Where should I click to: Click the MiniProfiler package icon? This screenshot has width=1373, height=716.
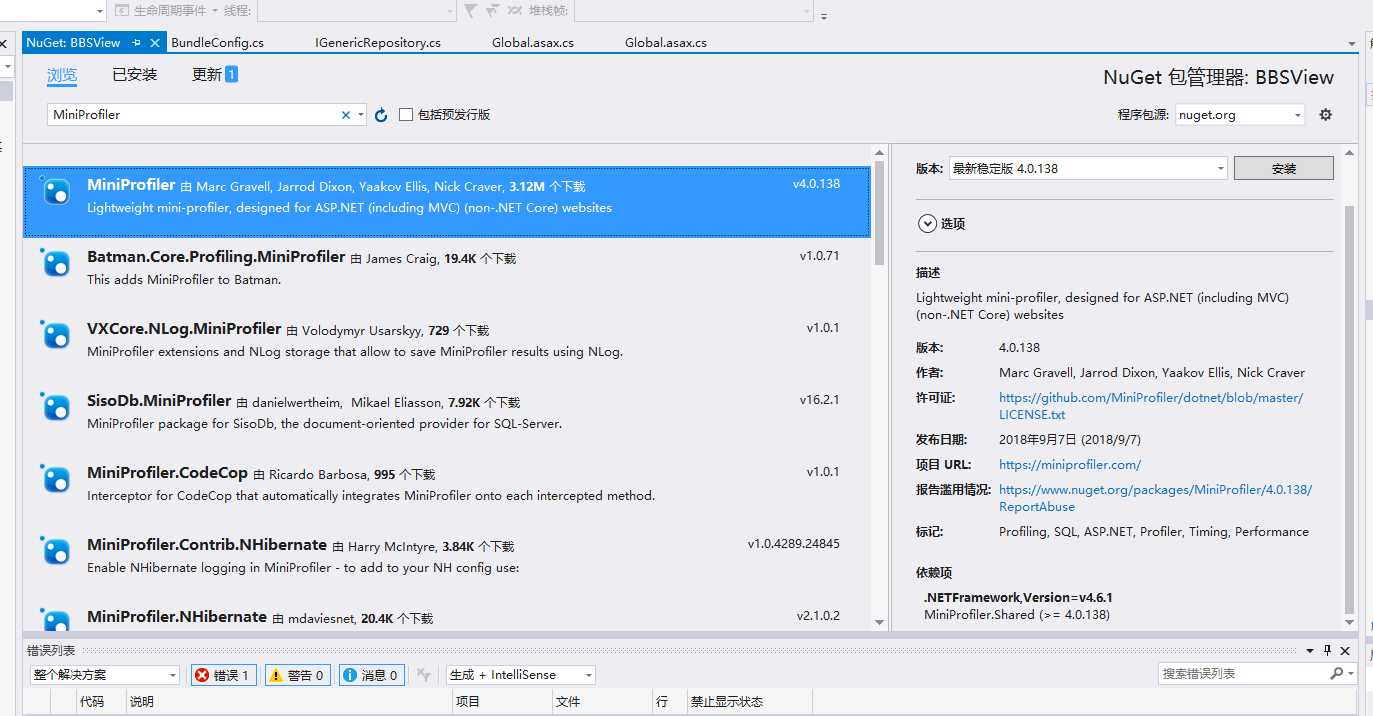(56, 191)
